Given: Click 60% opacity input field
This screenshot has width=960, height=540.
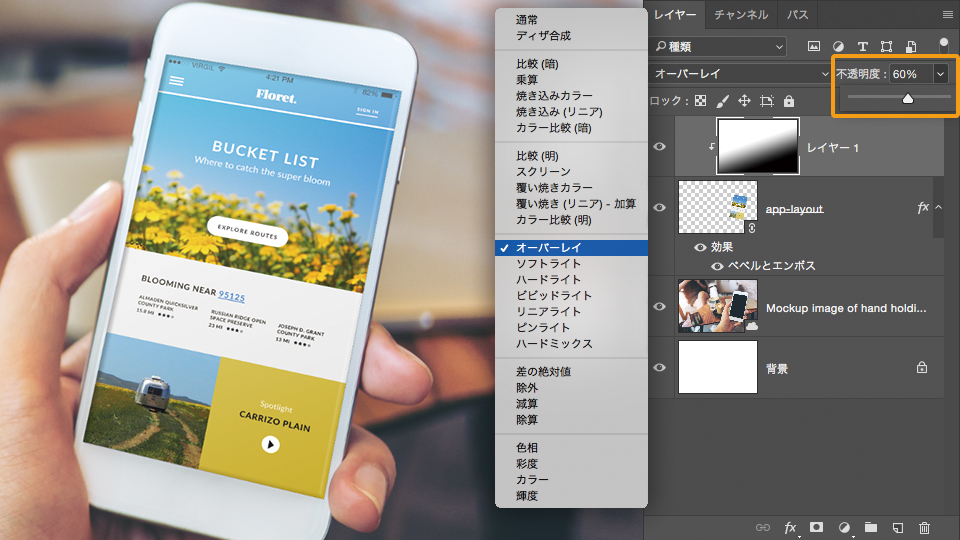Looking at the screenshot, I should tap(911, 74).
